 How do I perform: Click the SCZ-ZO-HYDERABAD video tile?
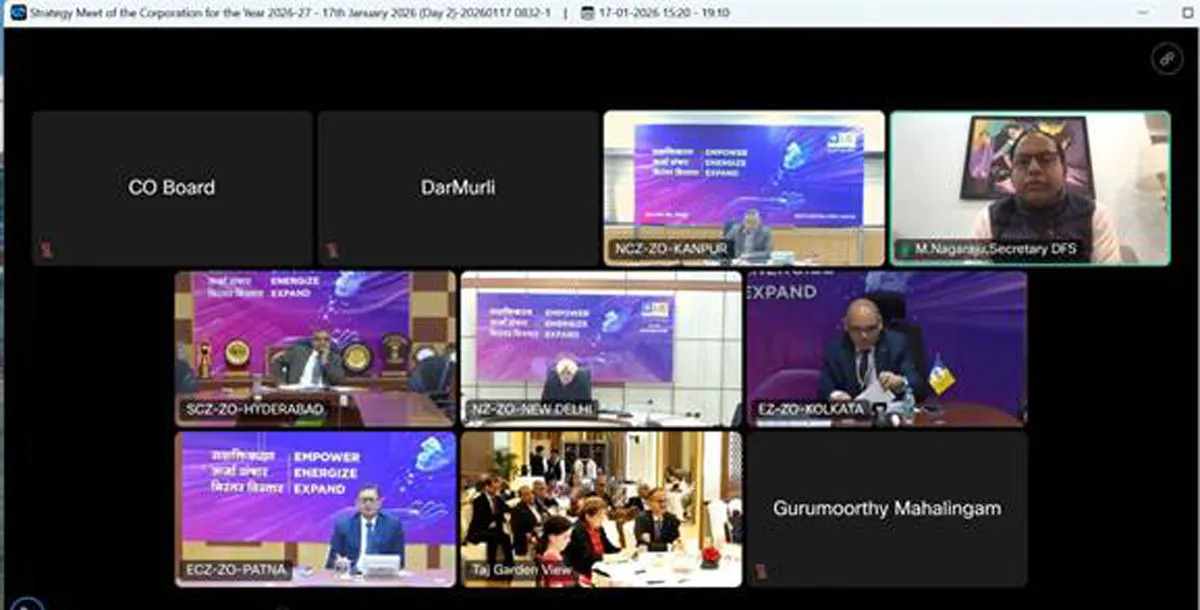pyautogui.click(x=315, y=348)
